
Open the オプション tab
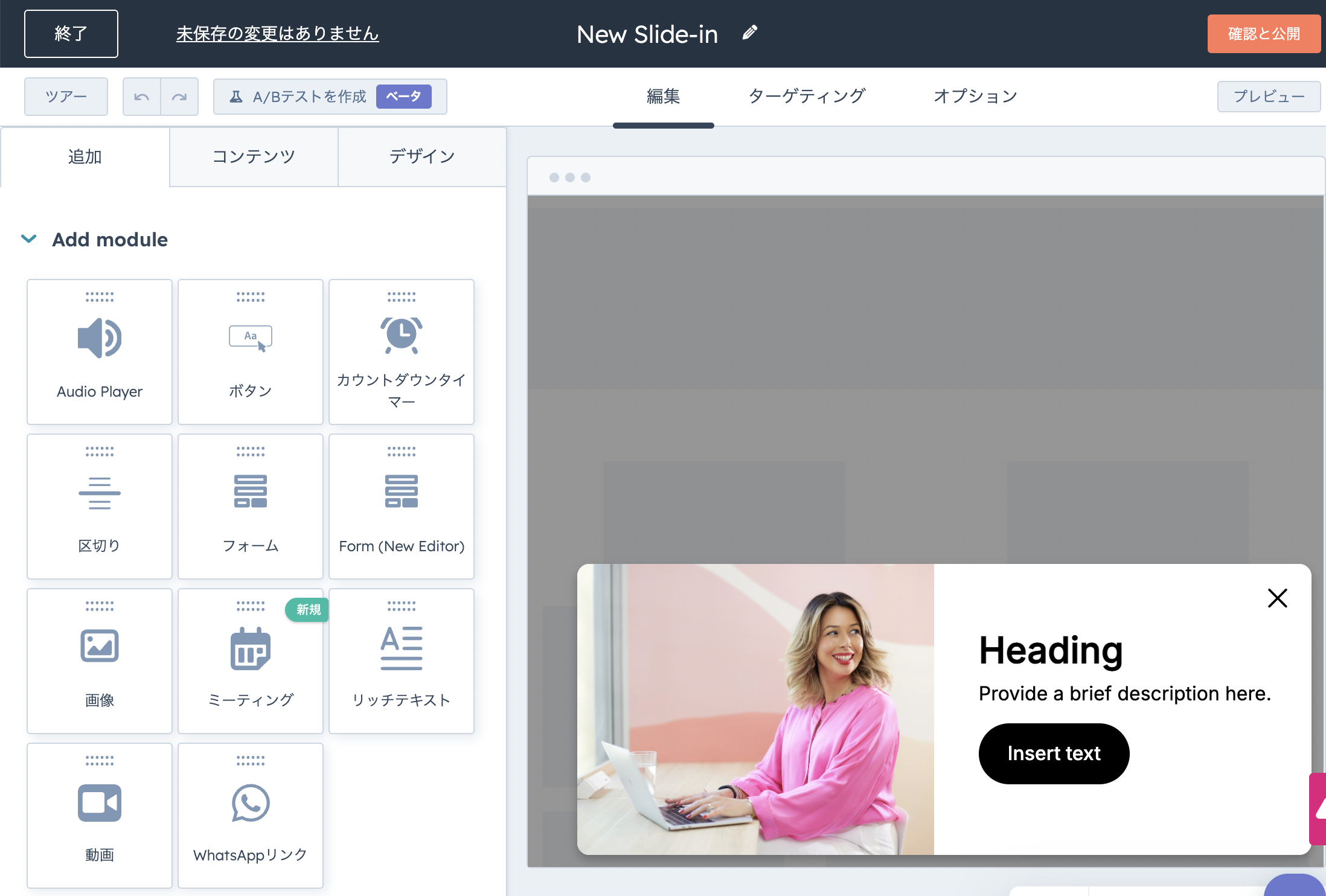point(975,96)
